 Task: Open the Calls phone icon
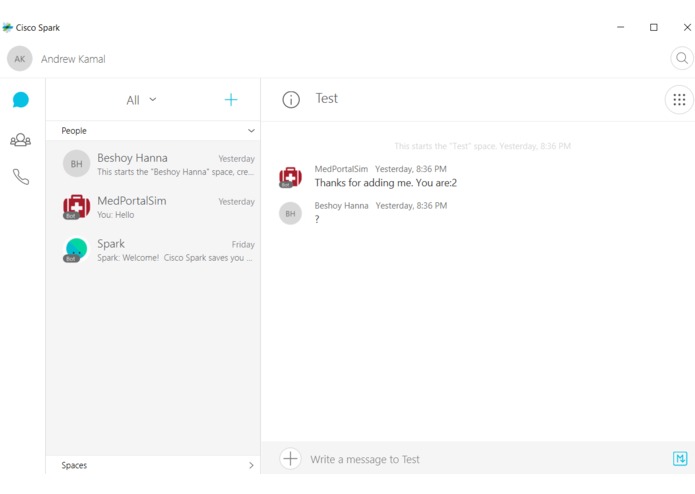click(20, 177)
